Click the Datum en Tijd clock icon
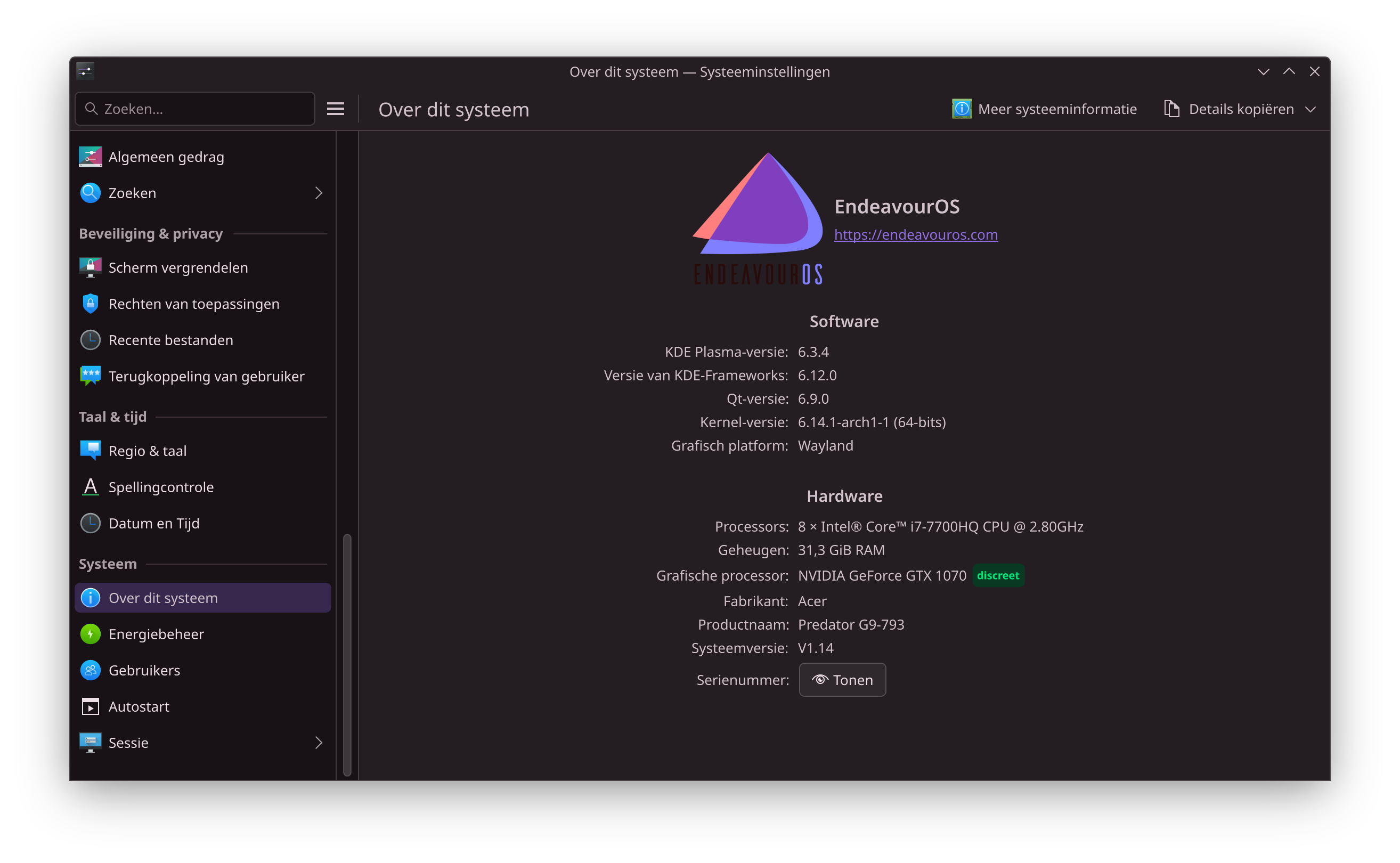This screenshot has width=1400, height=863. click(90, 523)
